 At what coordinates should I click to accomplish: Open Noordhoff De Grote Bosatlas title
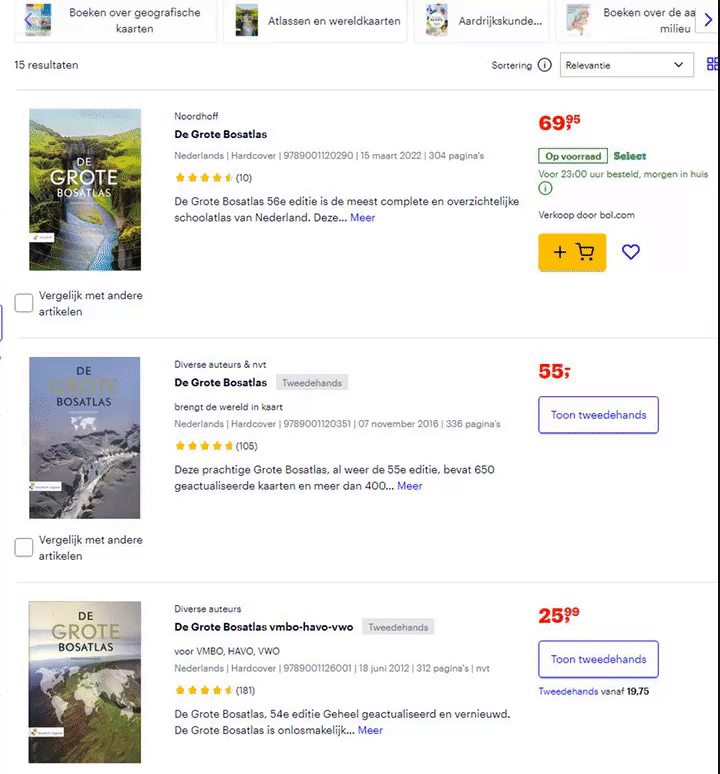221,134
